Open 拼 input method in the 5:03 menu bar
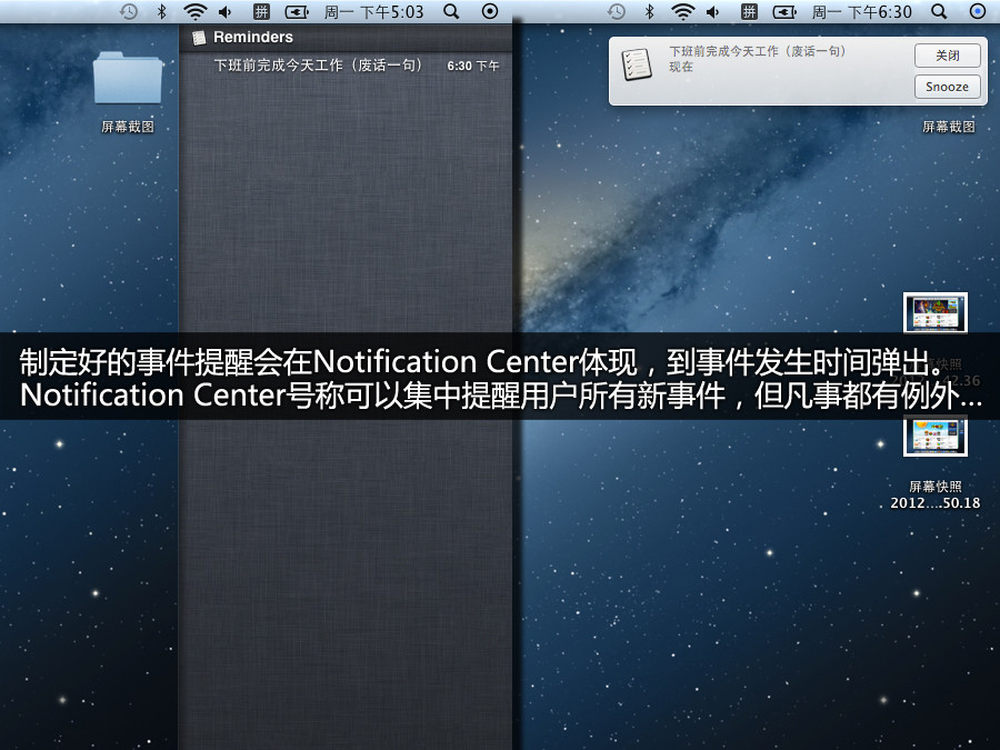1000x750 pixels. point(261,11)
